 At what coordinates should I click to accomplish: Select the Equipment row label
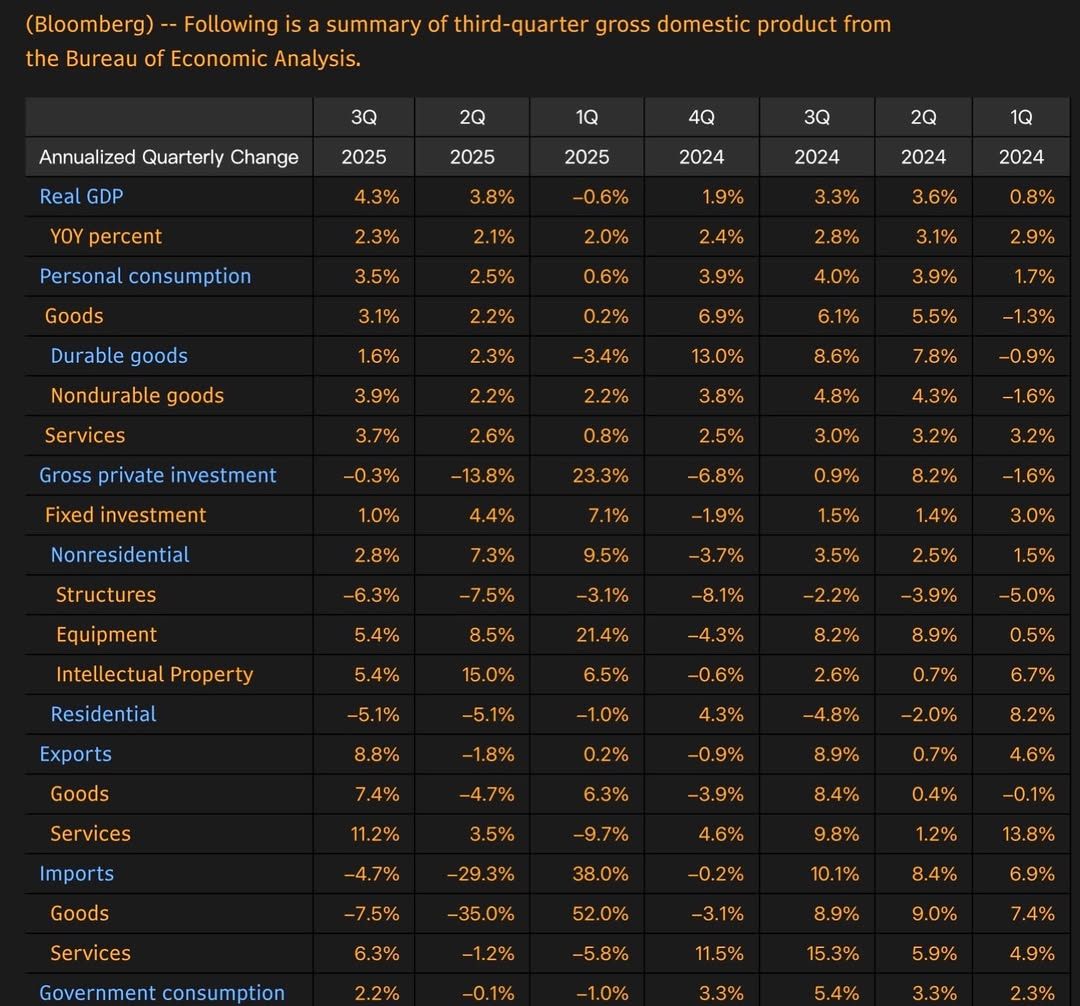click(107, 634)
